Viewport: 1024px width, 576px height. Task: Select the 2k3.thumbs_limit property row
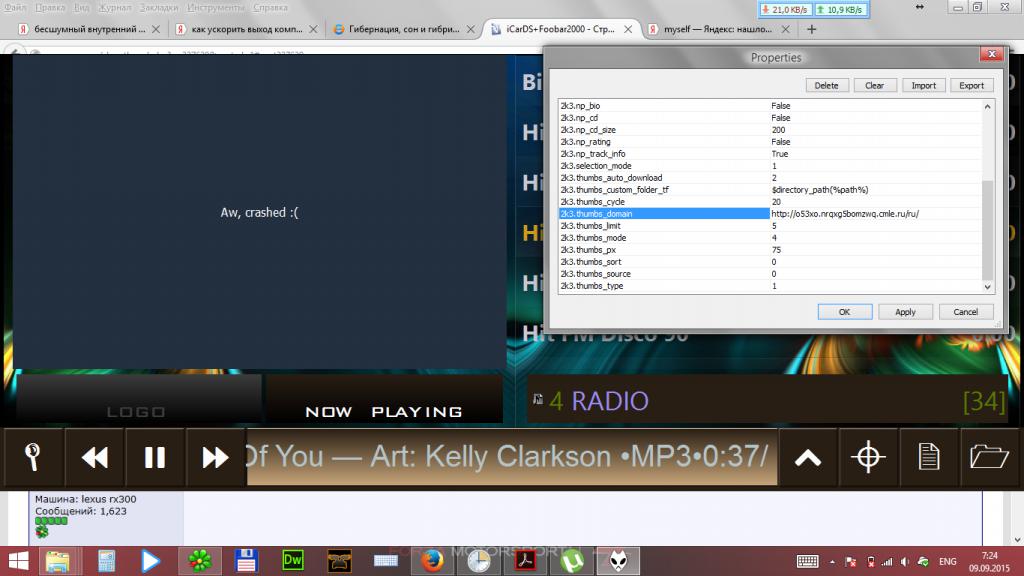pyautogui.click(x=769, y=226)
